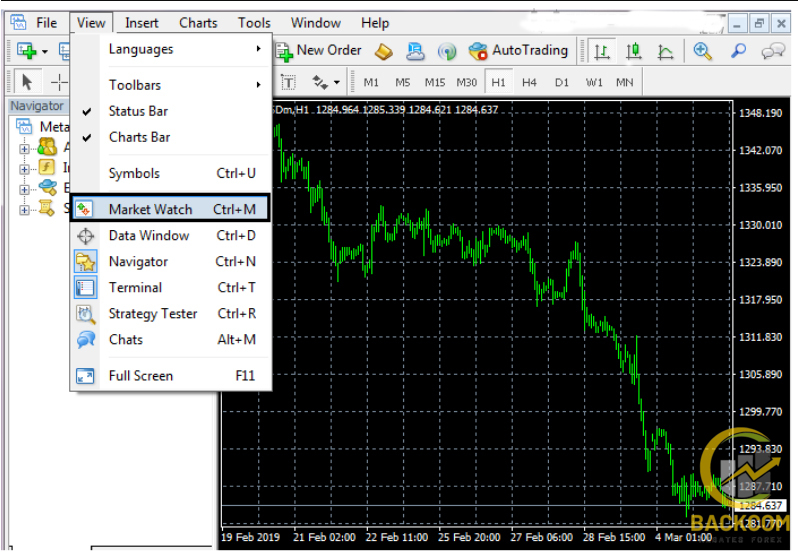The width and height of the screenshot is (800, 553).
Task: Select the M1 timeframe
Action: tap(371, 82)
